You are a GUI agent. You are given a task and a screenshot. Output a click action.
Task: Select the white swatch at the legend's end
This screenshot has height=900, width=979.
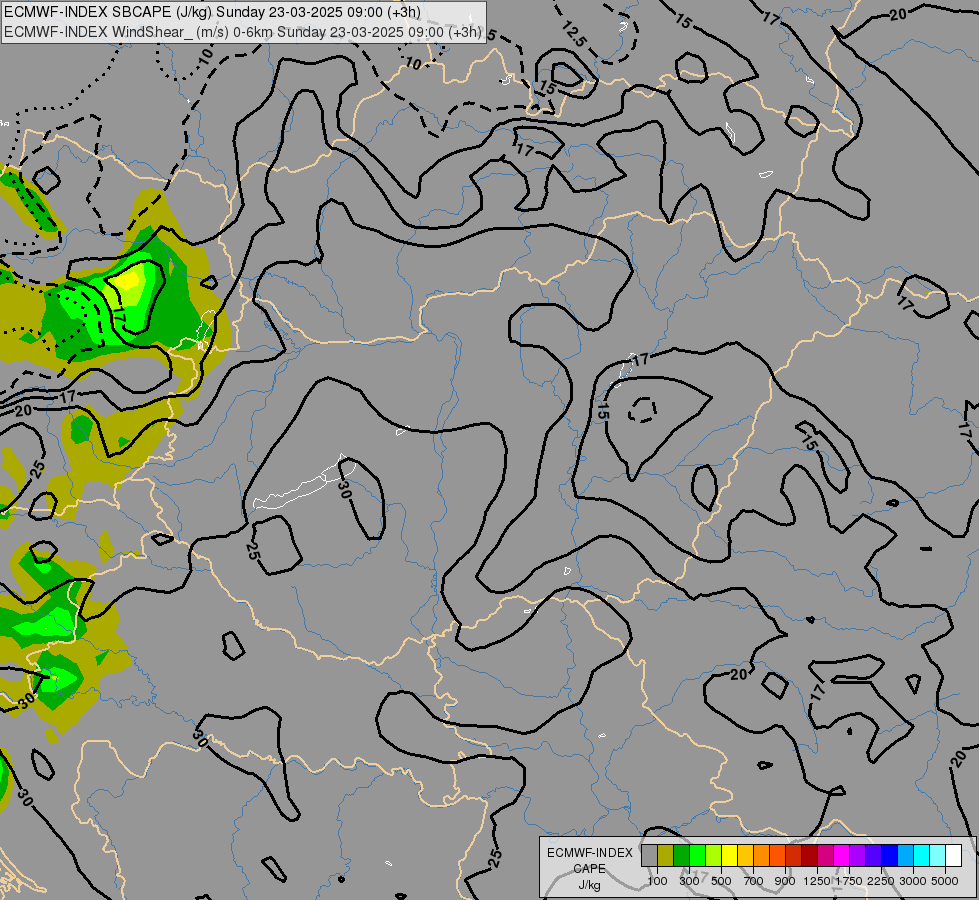pos(953,855)
